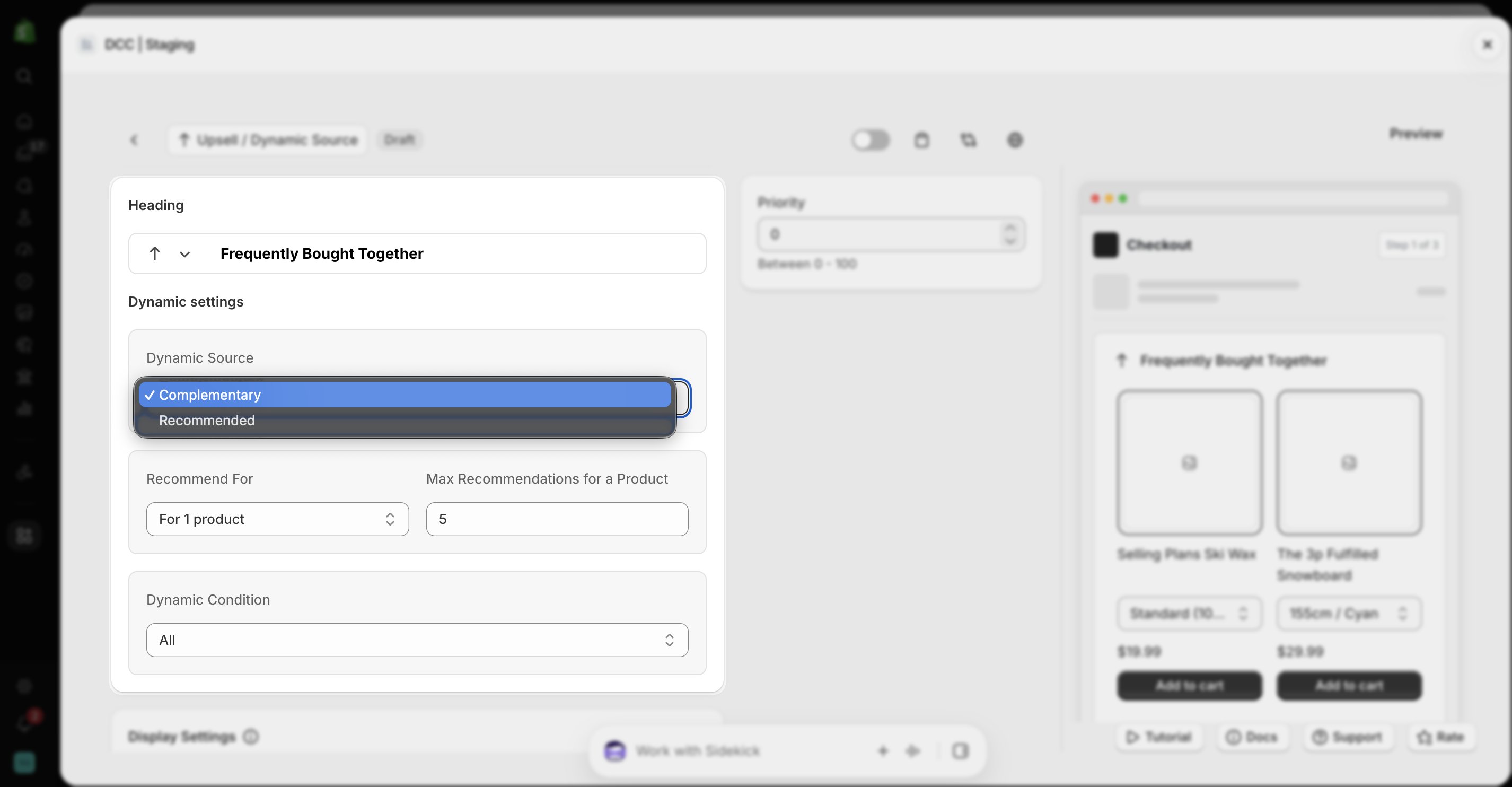The height and width of the screenshot is (787, 1512).
Task: Click the Selling Plans Ski Wax thumbnail
Action: pos(1189,463)
